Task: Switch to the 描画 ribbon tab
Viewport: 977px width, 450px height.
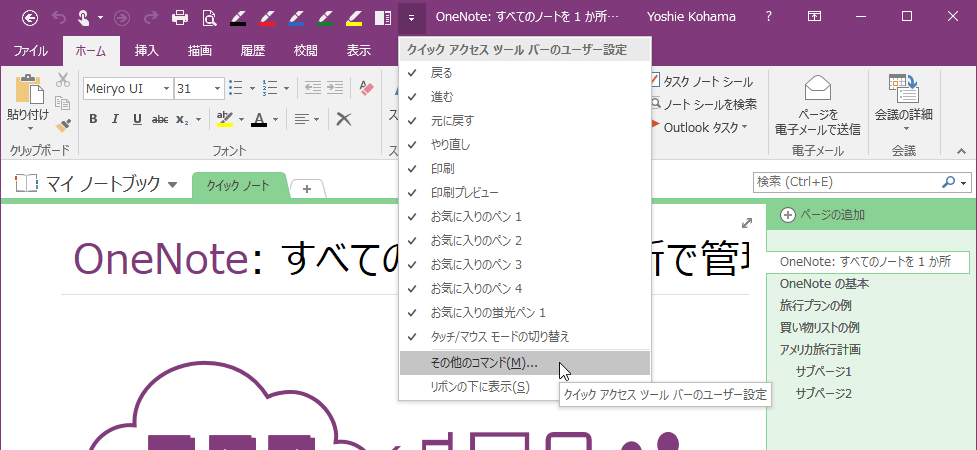Action: pos(200,52)
